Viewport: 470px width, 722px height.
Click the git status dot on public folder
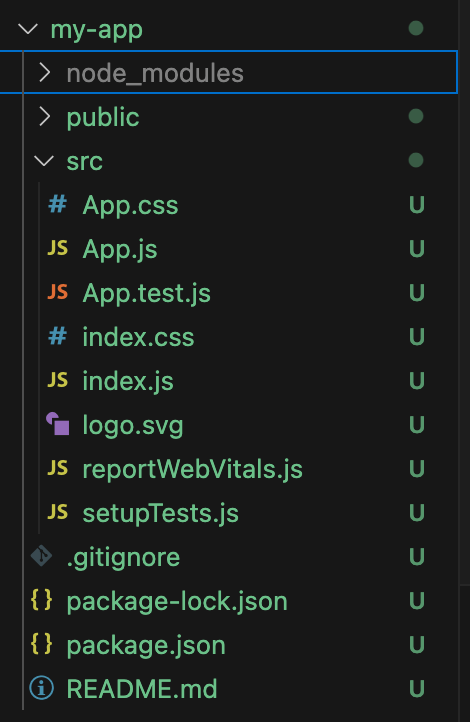[x=416, y=116]
